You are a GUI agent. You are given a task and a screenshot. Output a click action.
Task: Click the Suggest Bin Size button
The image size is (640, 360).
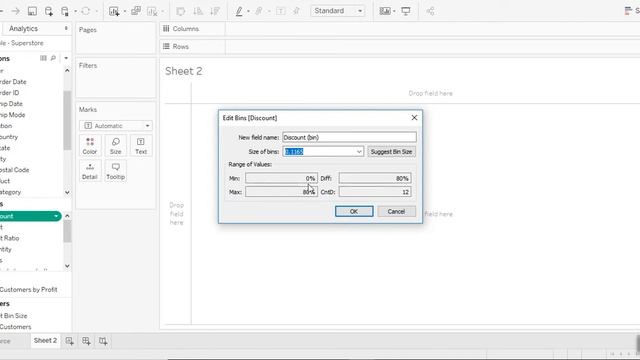click(x=391, y=151)
